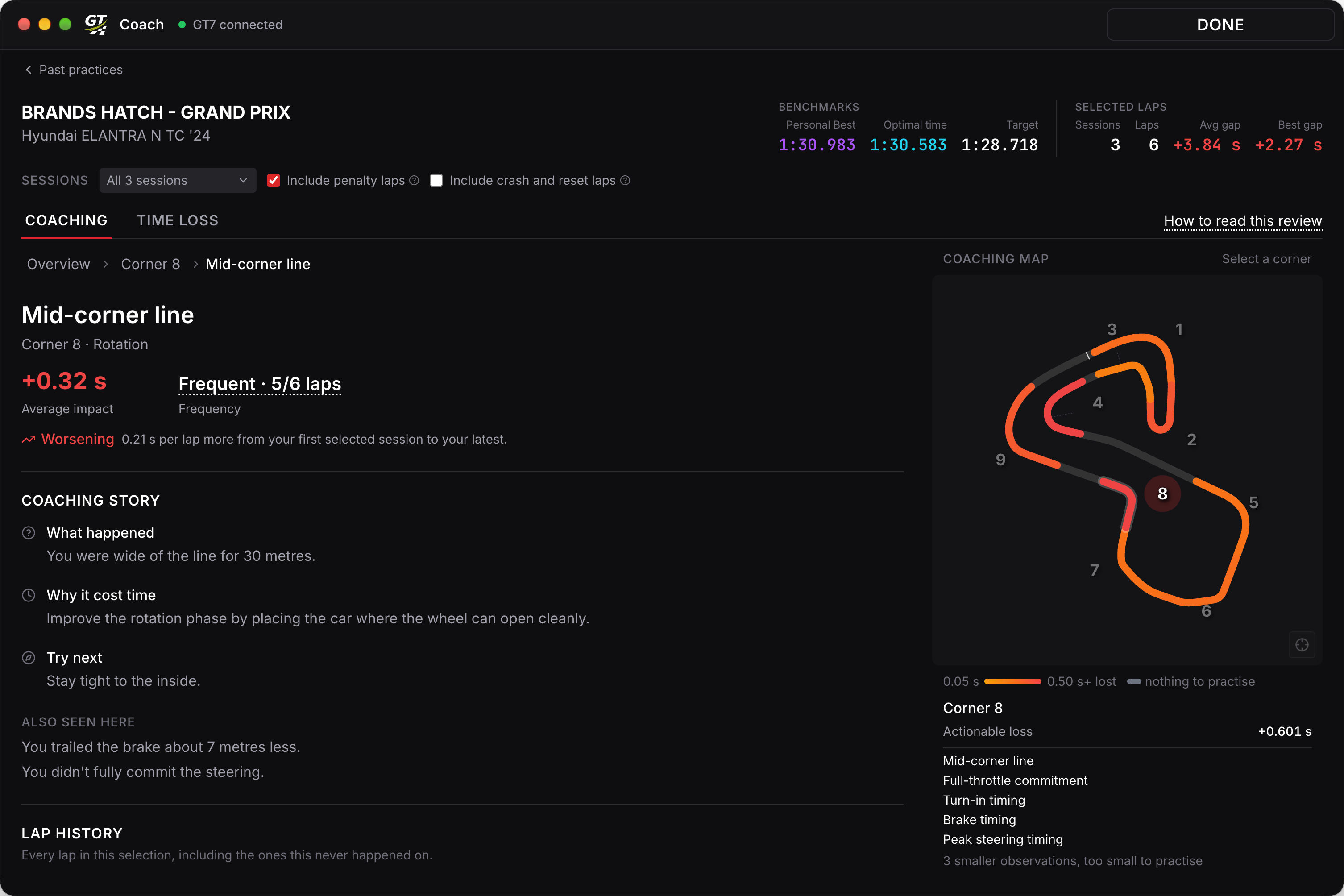Click breadcrumb chevron after Corner 8
Screen dimensions: 1344x896
(195, 264)
